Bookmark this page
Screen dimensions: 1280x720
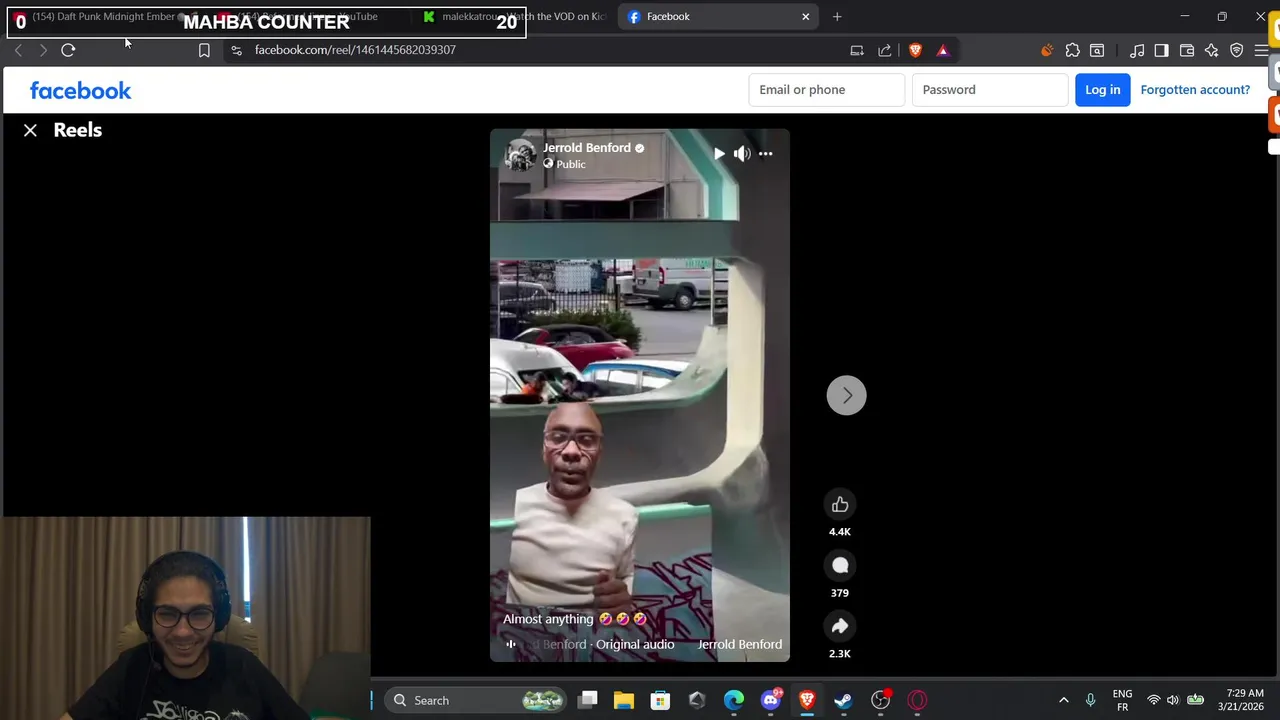pyautogui.click(x=204, y=50)
